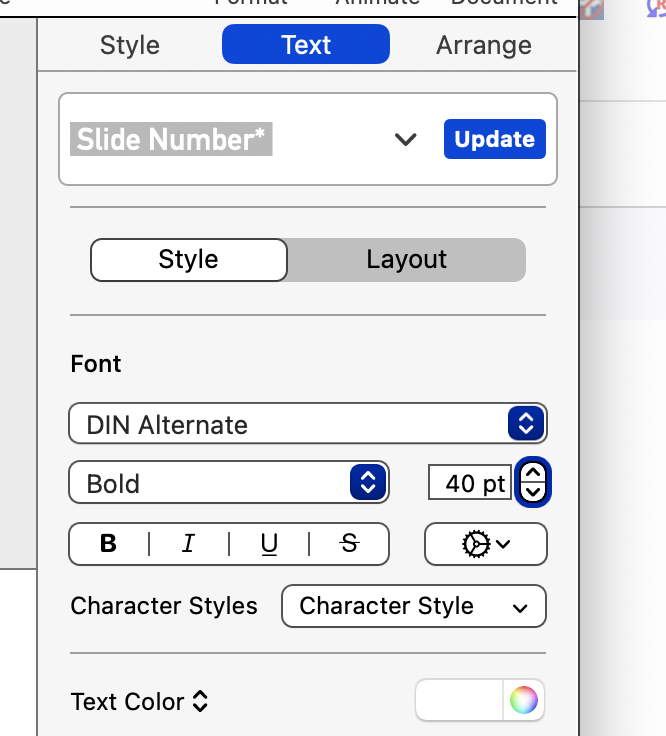Expand paragraph style list chevron

(405, 140)
